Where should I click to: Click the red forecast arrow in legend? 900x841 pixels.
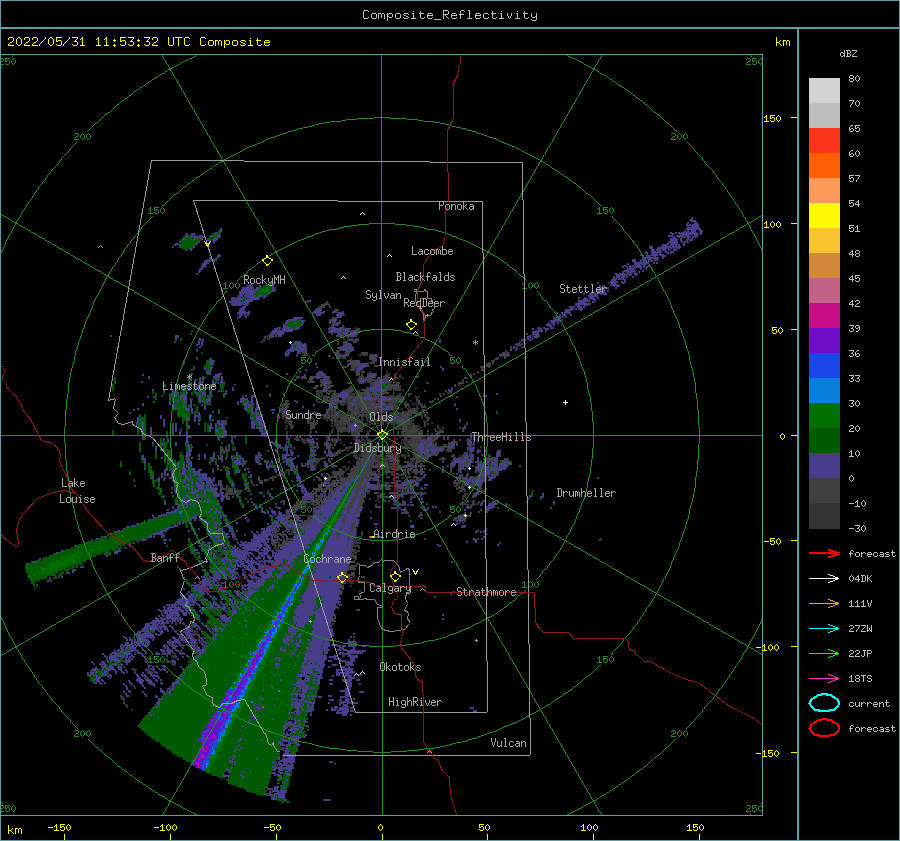(824, 553)
